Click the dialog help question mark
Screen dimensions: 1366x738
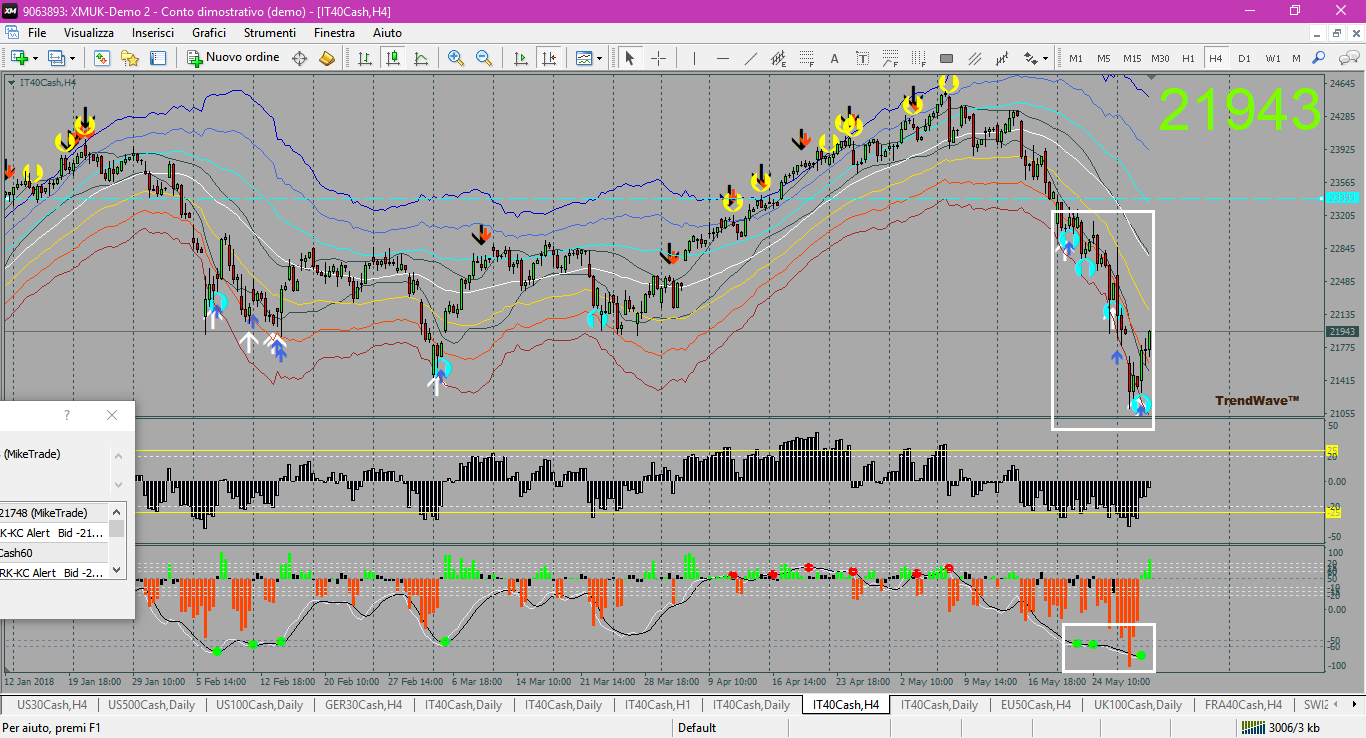[x=67, y=415]
